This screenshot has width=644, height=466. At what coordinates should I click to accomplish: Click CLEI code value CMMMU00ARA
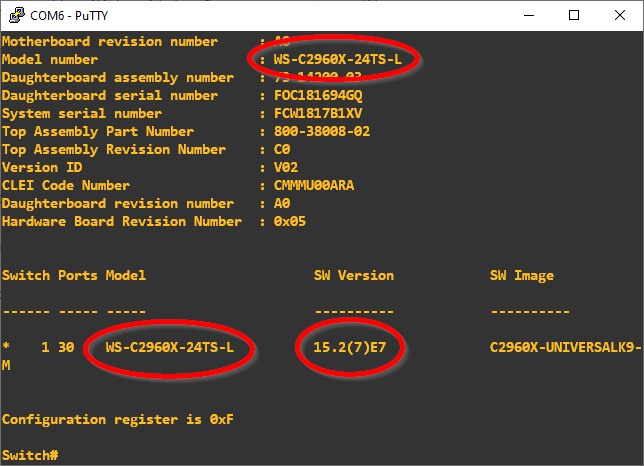coord(314,185)
